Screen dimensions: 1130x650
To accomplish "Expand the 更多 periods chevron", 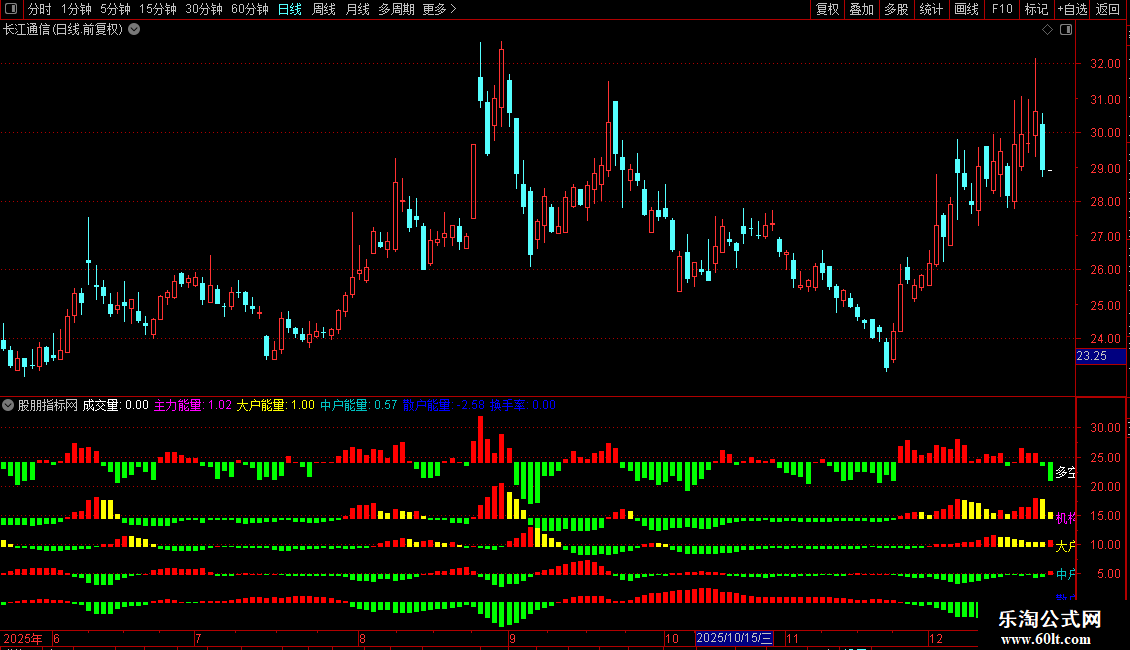I will point(453,9).
